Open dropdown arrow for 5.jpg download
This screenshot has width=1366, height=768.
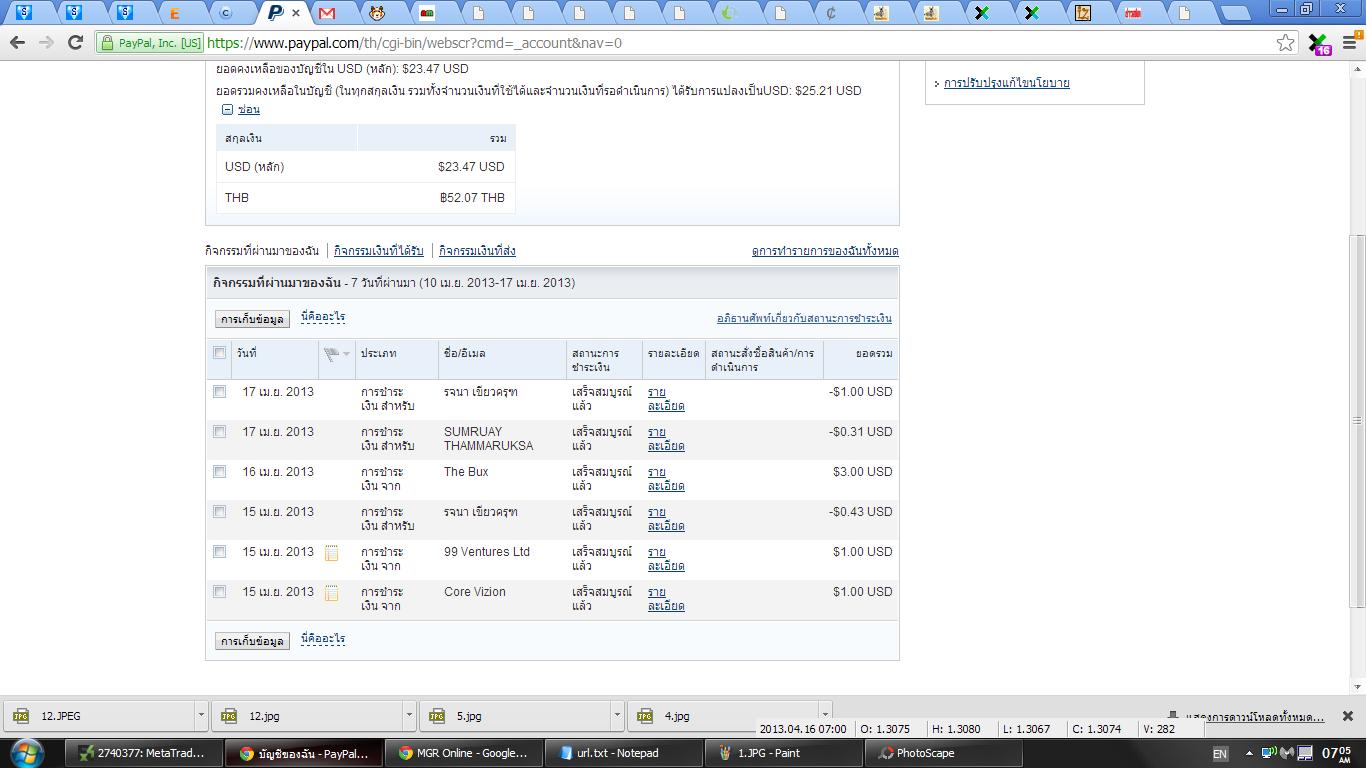pos(617,716)
